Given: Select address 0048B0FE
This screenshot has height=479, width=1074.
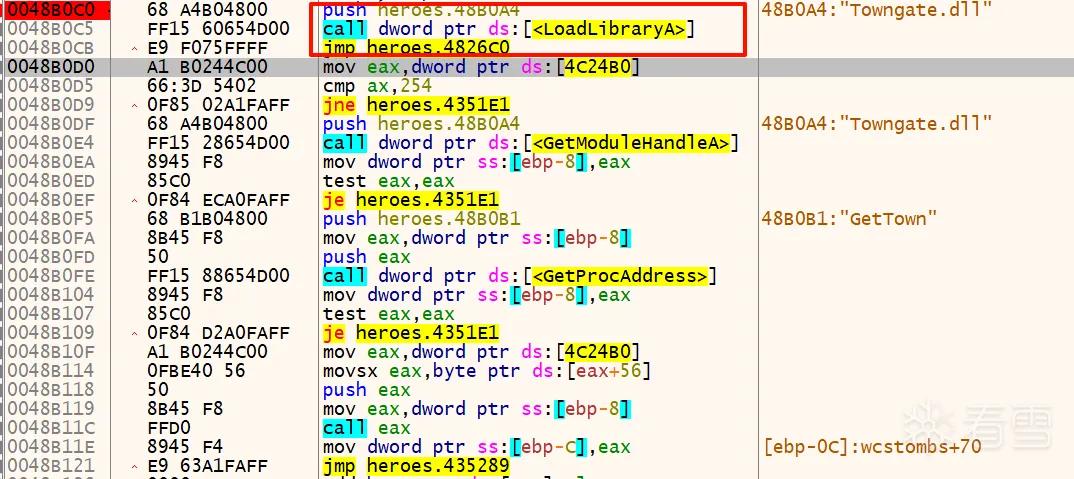Looking at the screenshot, I should (52, 275).
